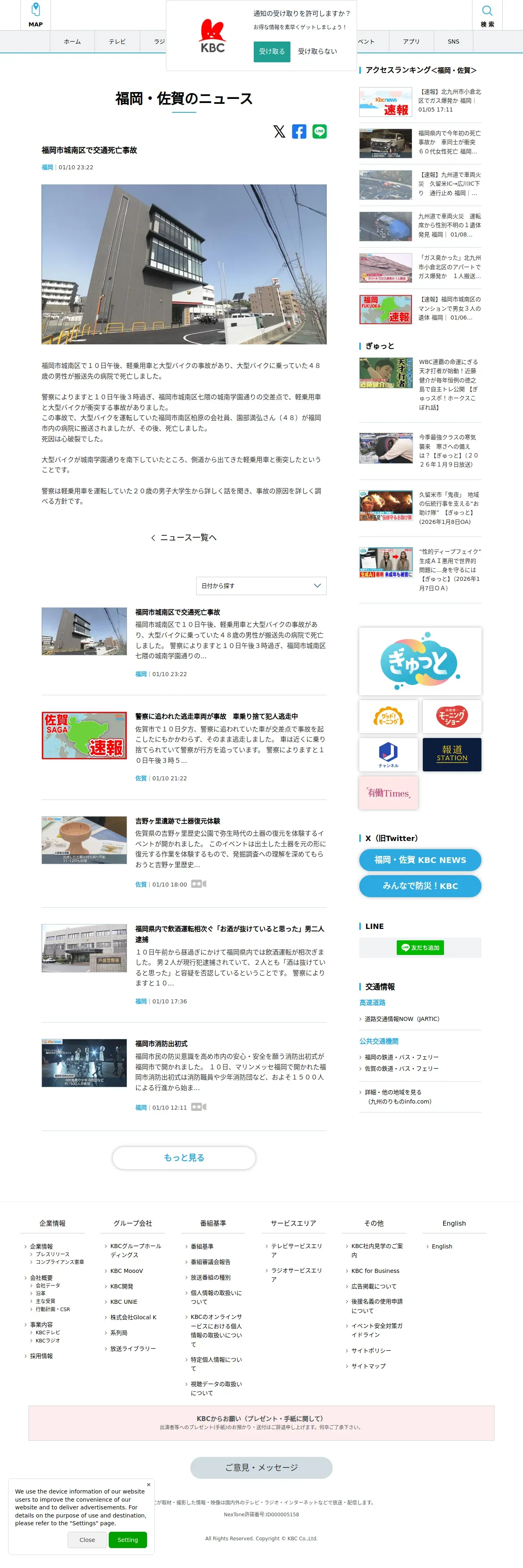Viewport: 523px width, 1568px height.
Task: Open footer サイトポリシー link
Action: [371, 1350]
